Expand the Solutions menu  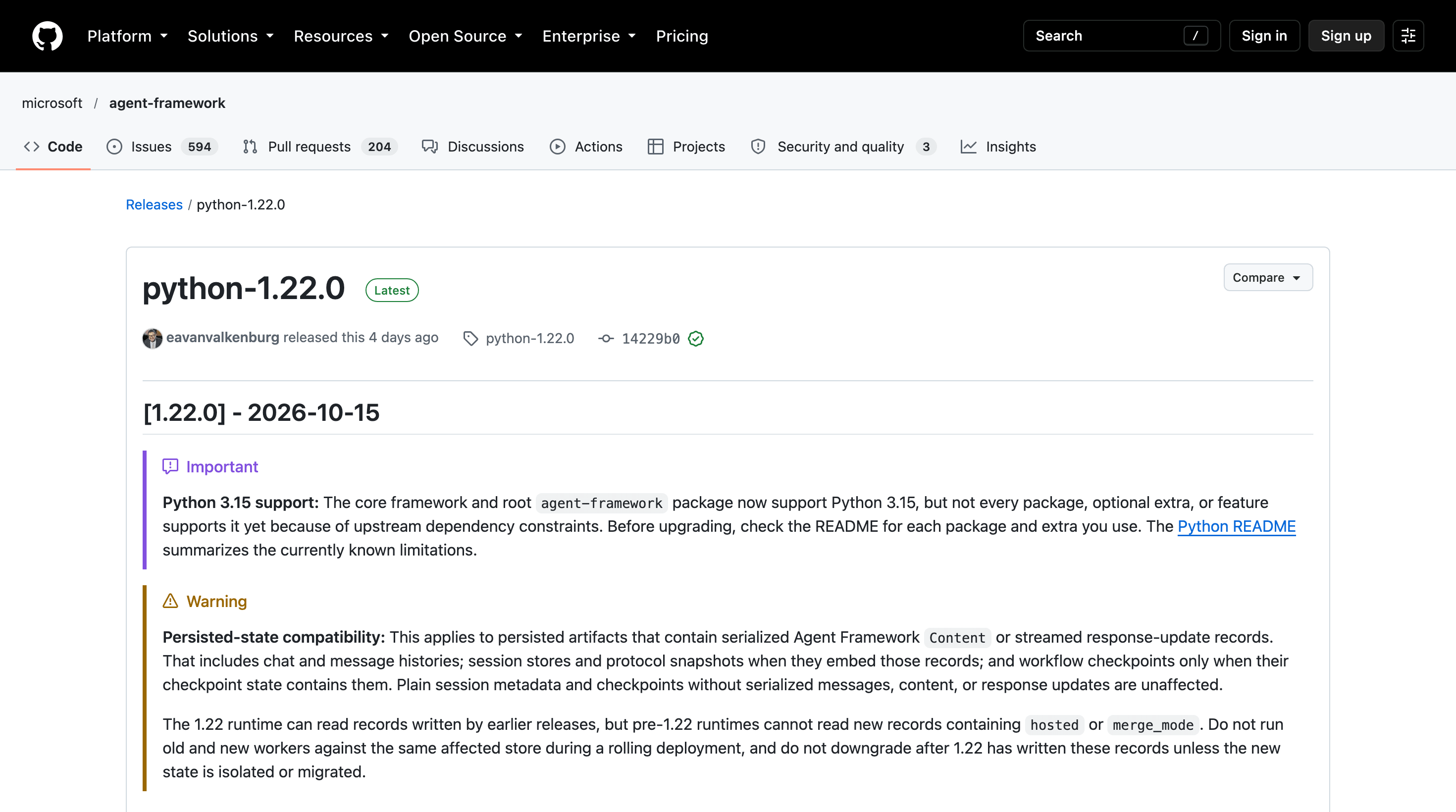pyautogui.click(x=230, y=36)
